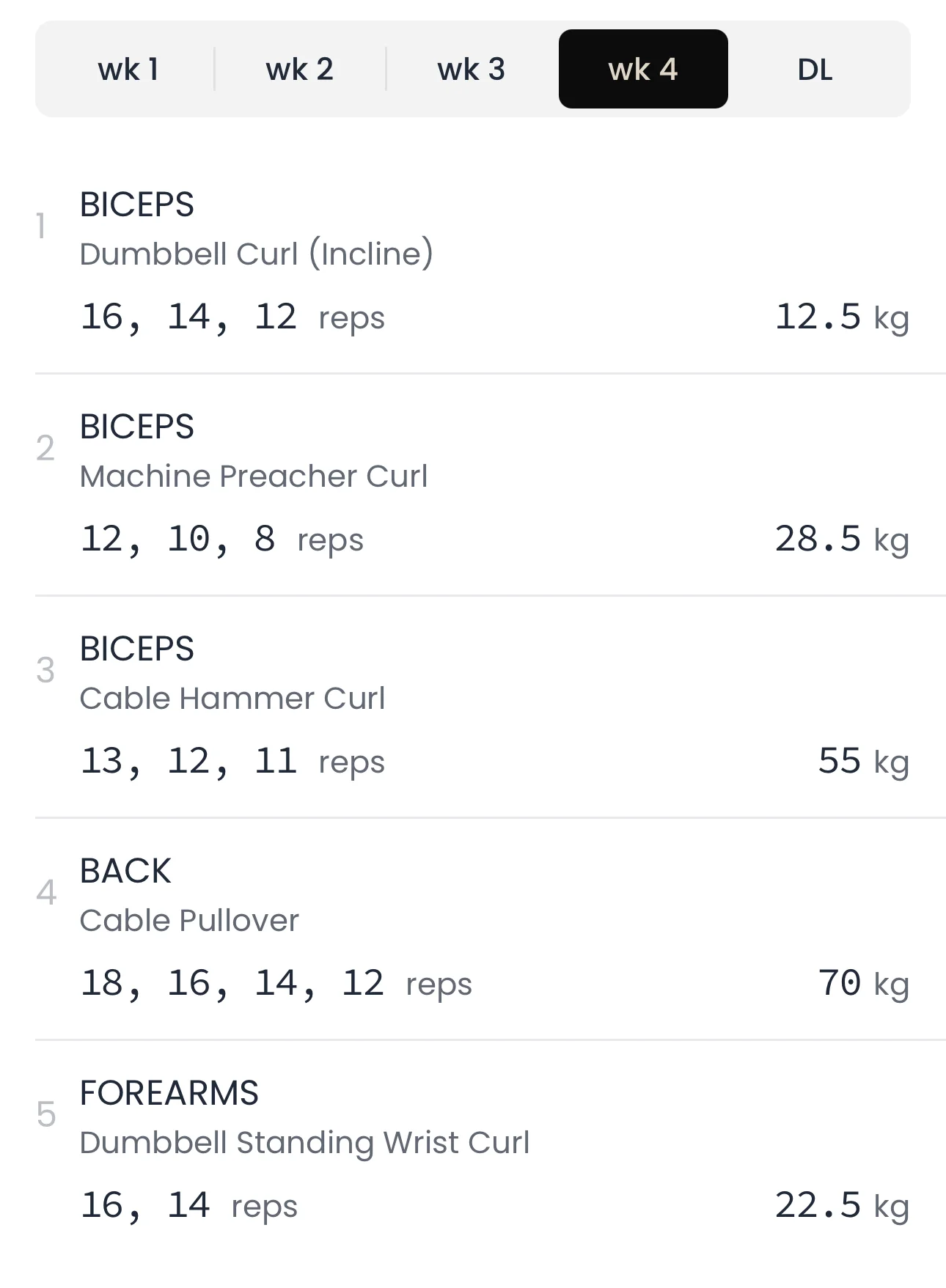Open the wk 3 tab
Viewport: 946px width, 1288px height.
(471, 70)
